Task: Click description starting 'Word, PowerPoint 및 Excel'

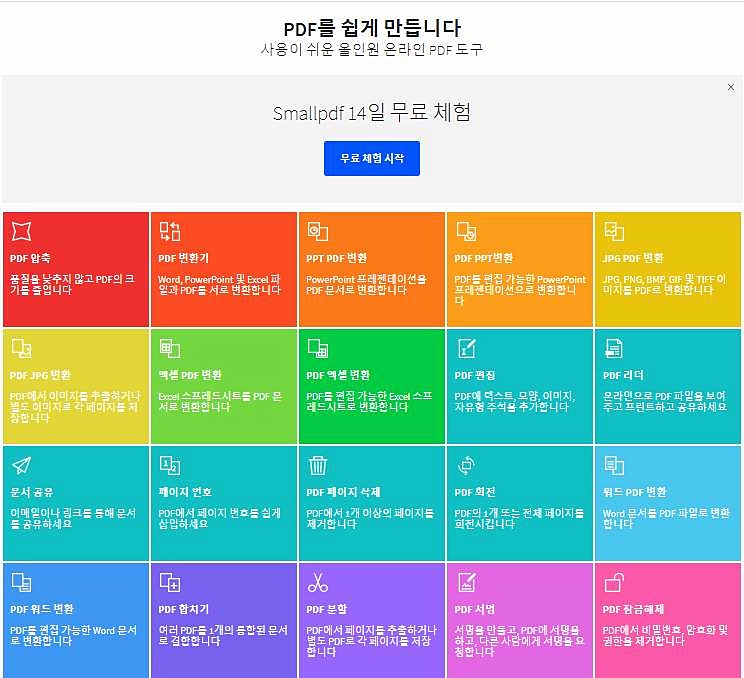Action: [x=220, y=284]
